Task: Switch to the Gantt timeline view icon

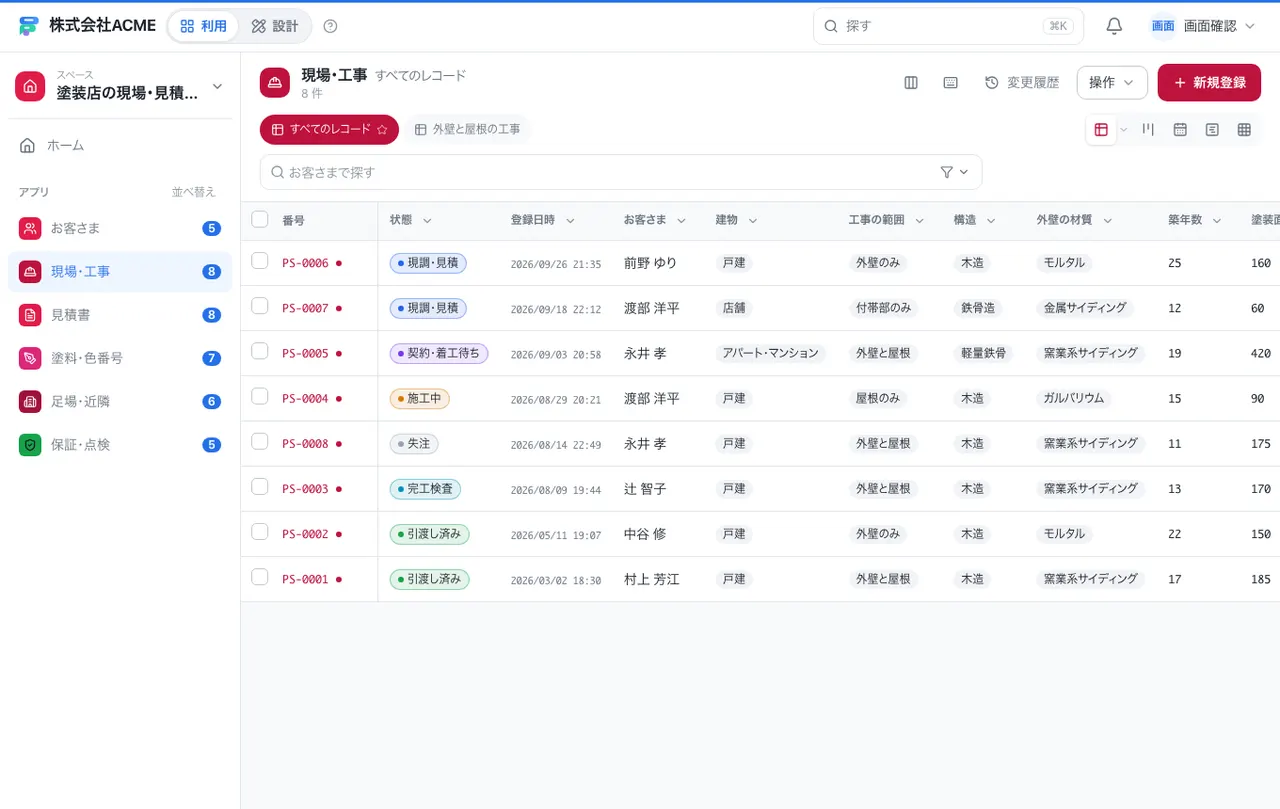Action: [x=1212, y=130]
